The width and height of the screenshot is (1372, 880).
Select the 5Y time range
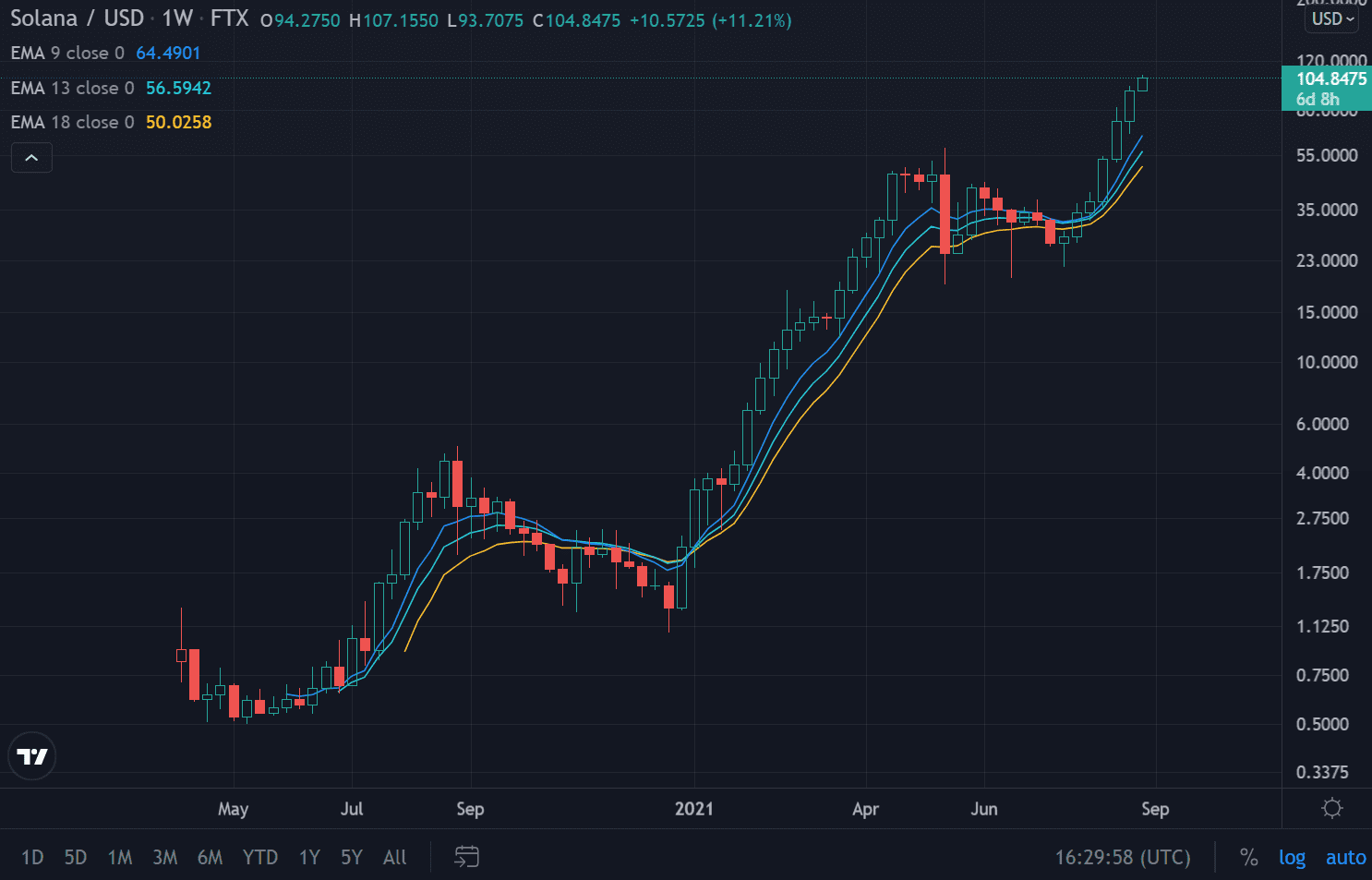(x=352, y=857)
